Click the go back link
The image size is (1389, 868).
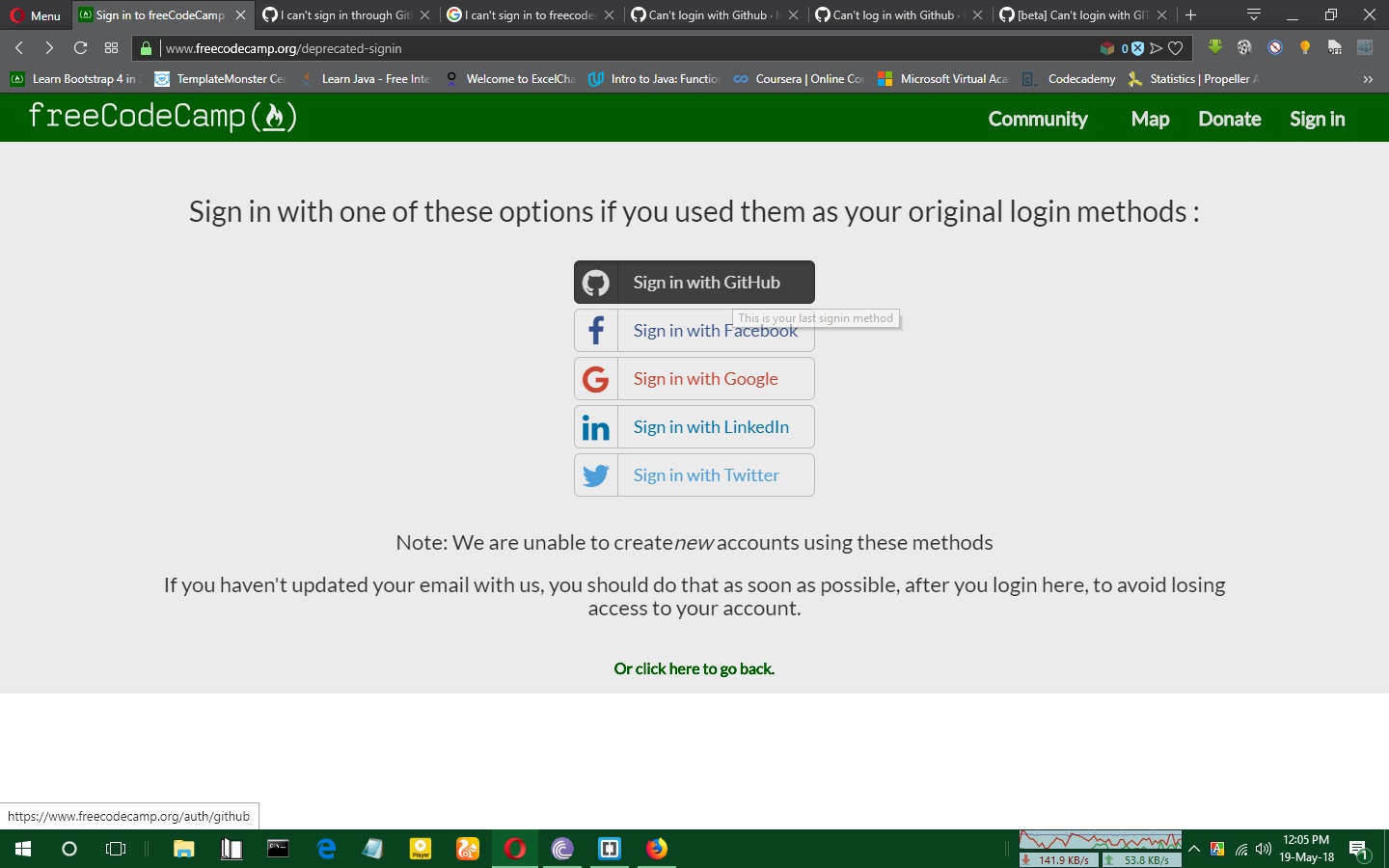click(x=694, y=668)
